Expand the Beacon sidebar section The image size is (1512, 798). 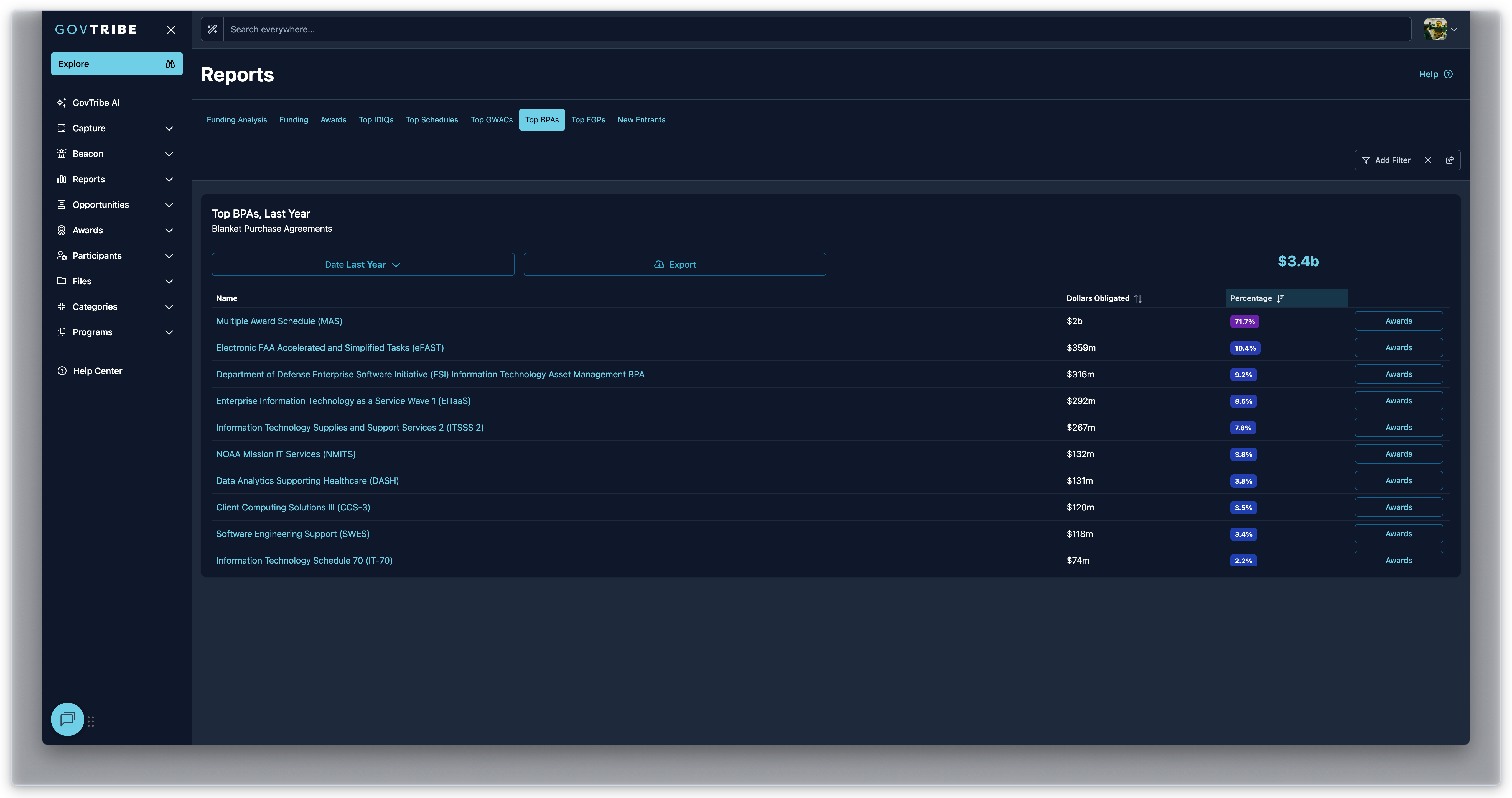169,154
